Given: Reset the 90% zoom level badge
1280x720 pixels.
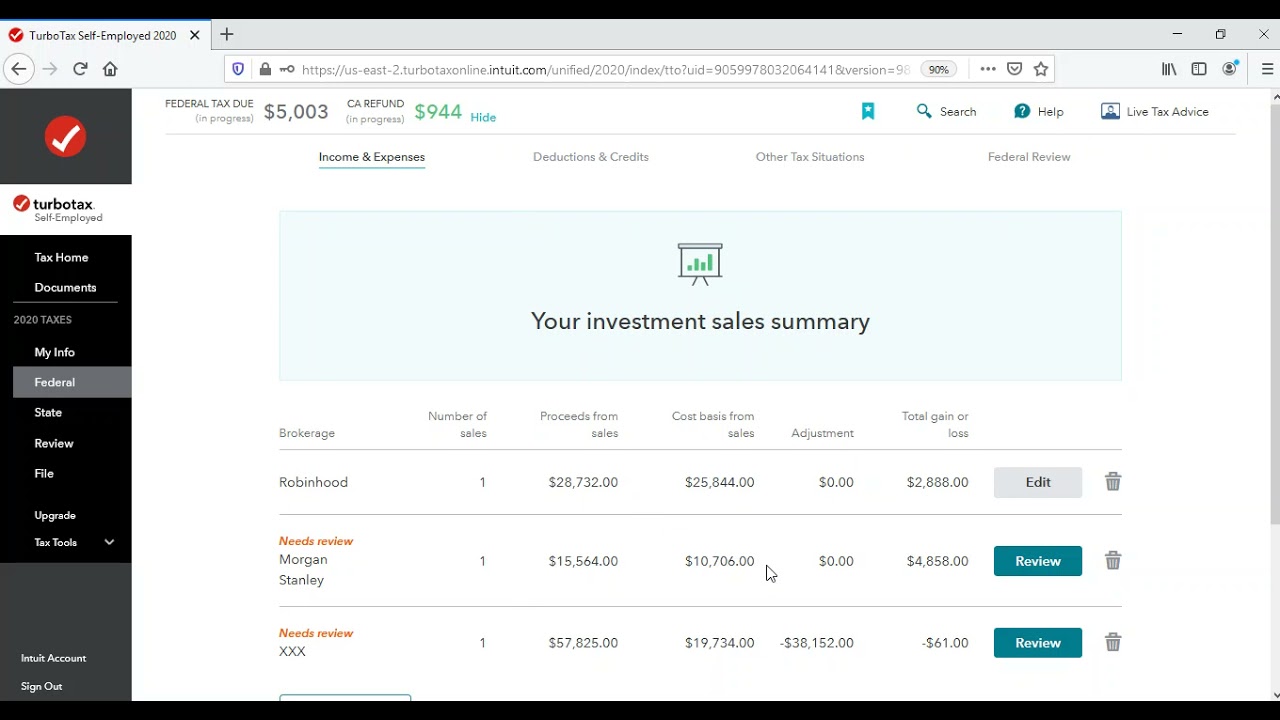Looking at the screenshot, I should (x=938, y=70).
